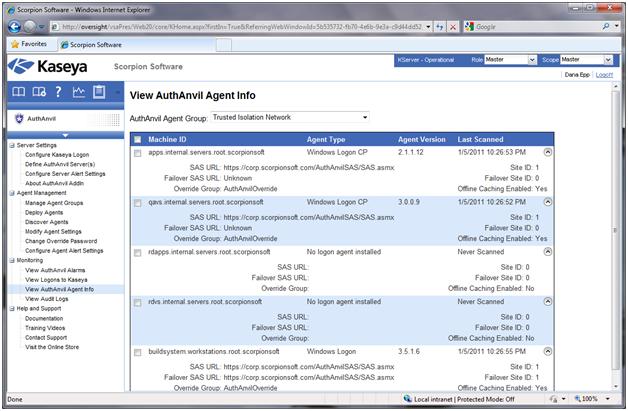The height and width of the screenshot is (411, 628).
Task: Open the chart graph icon in Kaseya toolbar
Action: (x=78, y=92)
